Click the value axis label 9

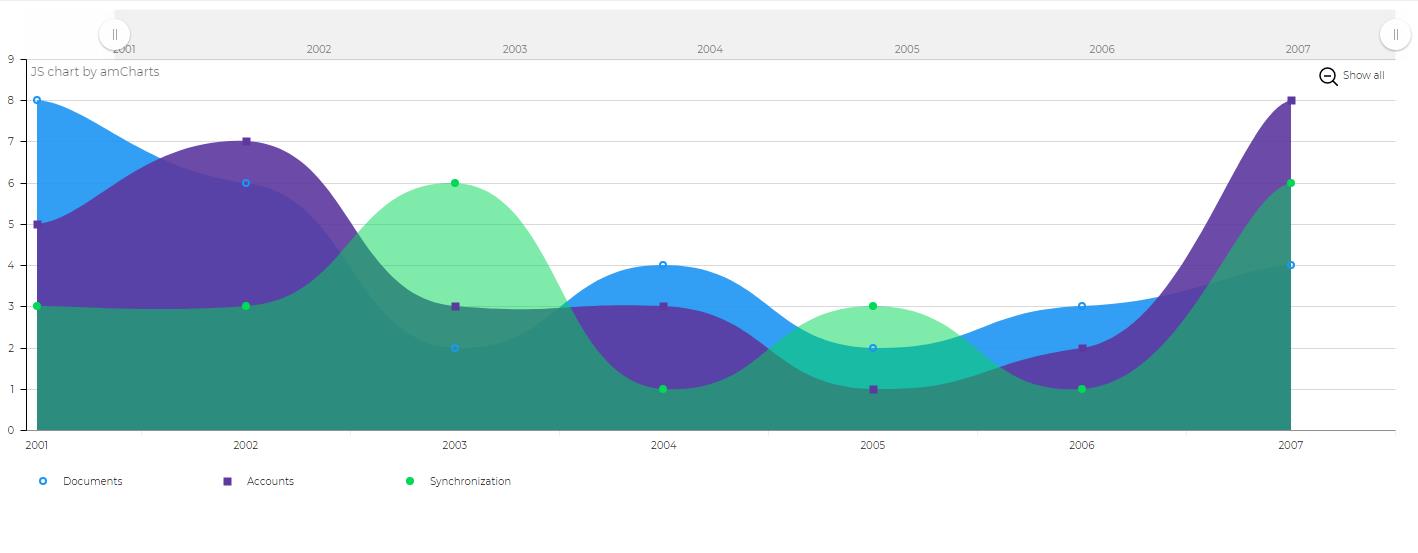(x=10, y=59)
